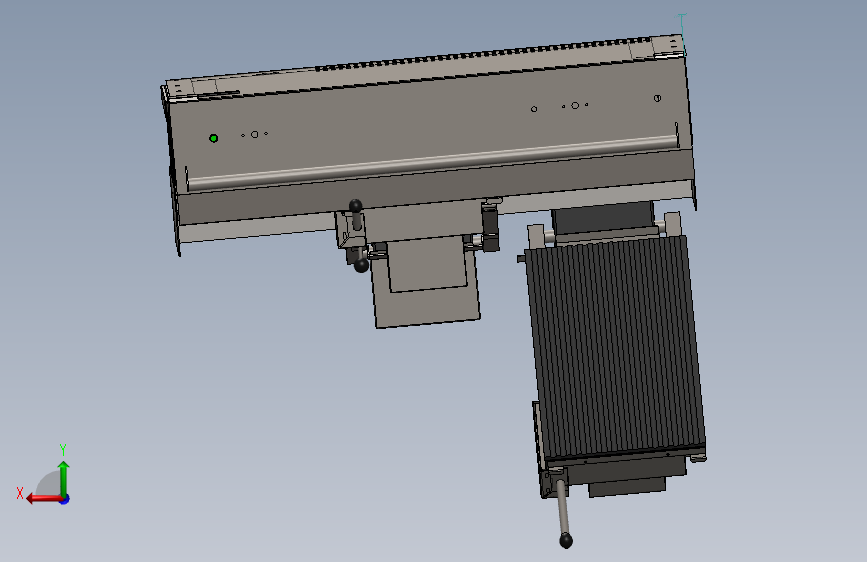This screenshot has height=562, width=867.
Task: Select the green point on the long panel
Action: (213, 138)
